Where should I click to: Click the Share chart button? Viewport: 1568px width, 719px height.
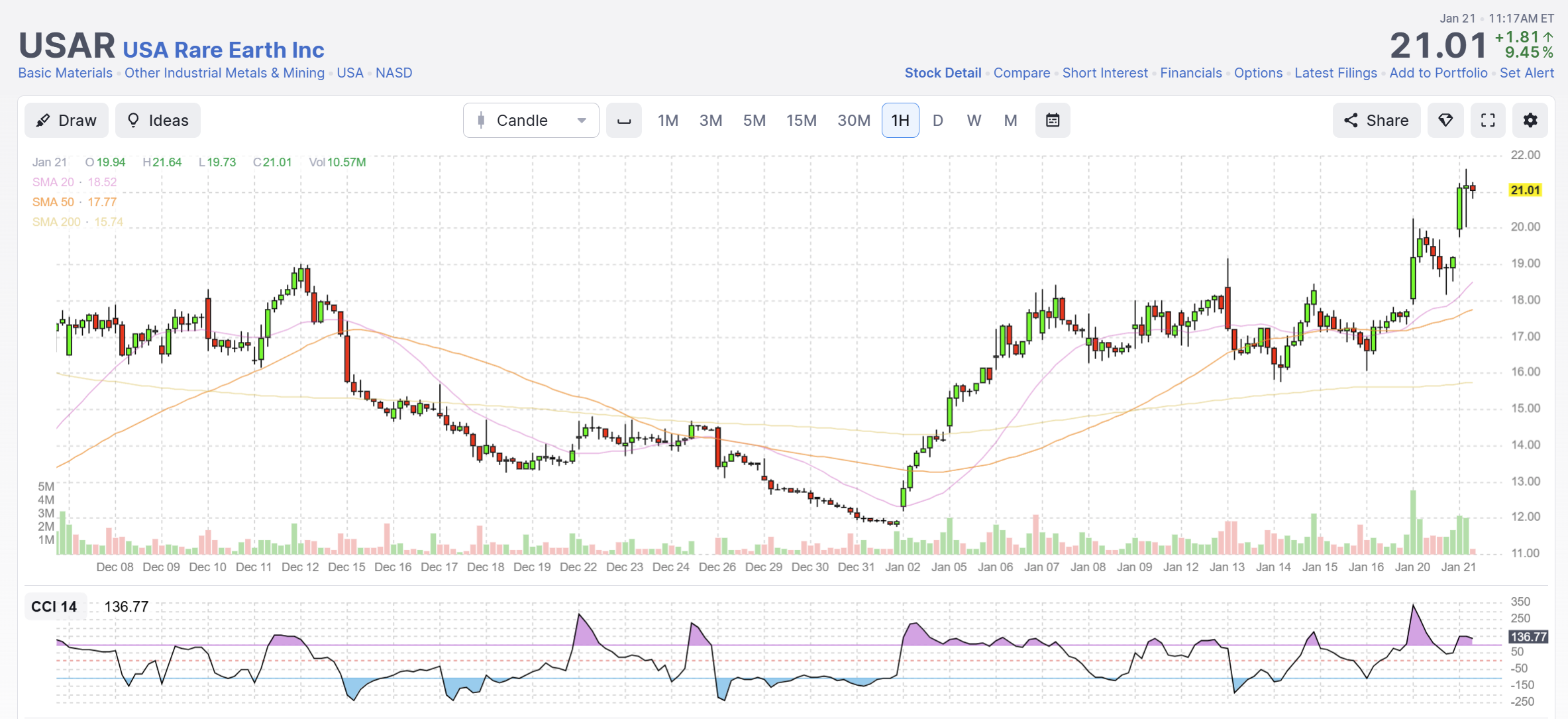(1377, 121)
